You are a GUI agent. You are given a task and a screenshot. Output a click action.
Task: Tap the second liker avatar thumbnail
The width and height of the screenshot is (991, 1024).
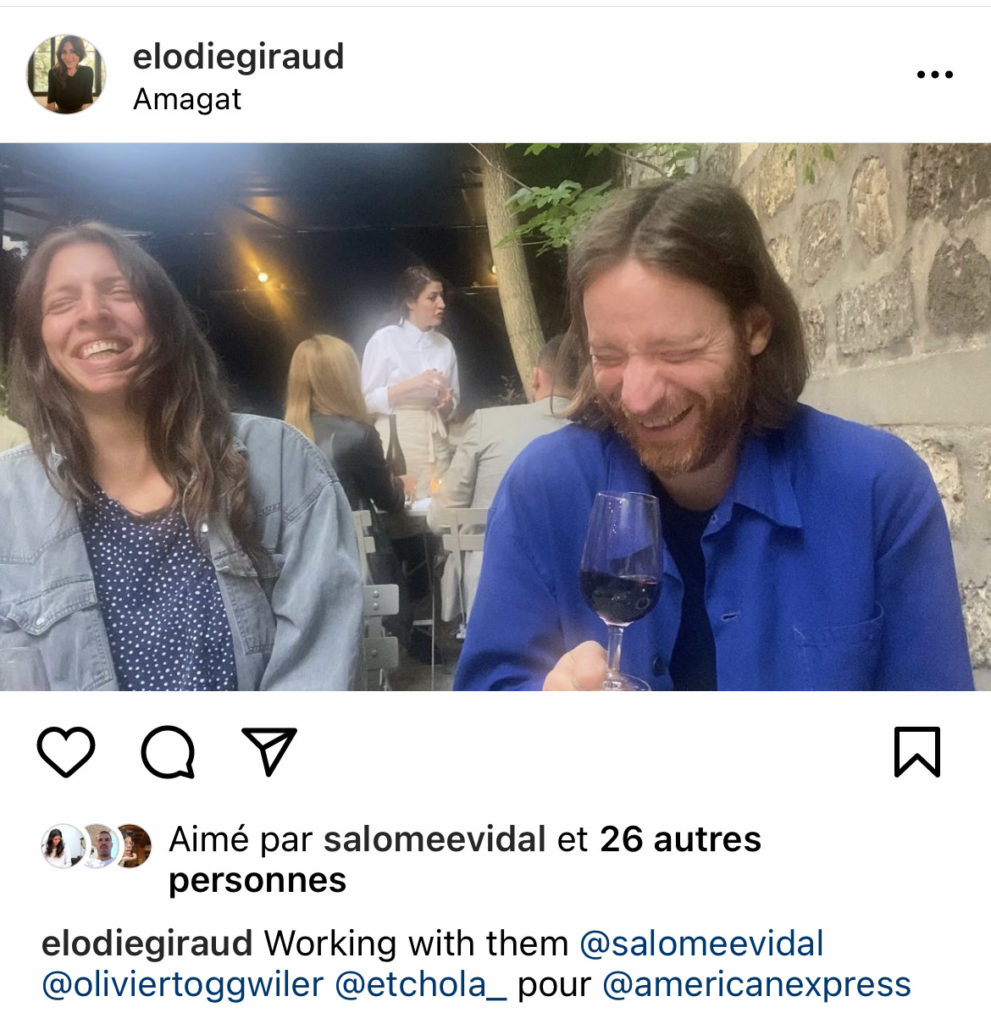pos(99,846)
